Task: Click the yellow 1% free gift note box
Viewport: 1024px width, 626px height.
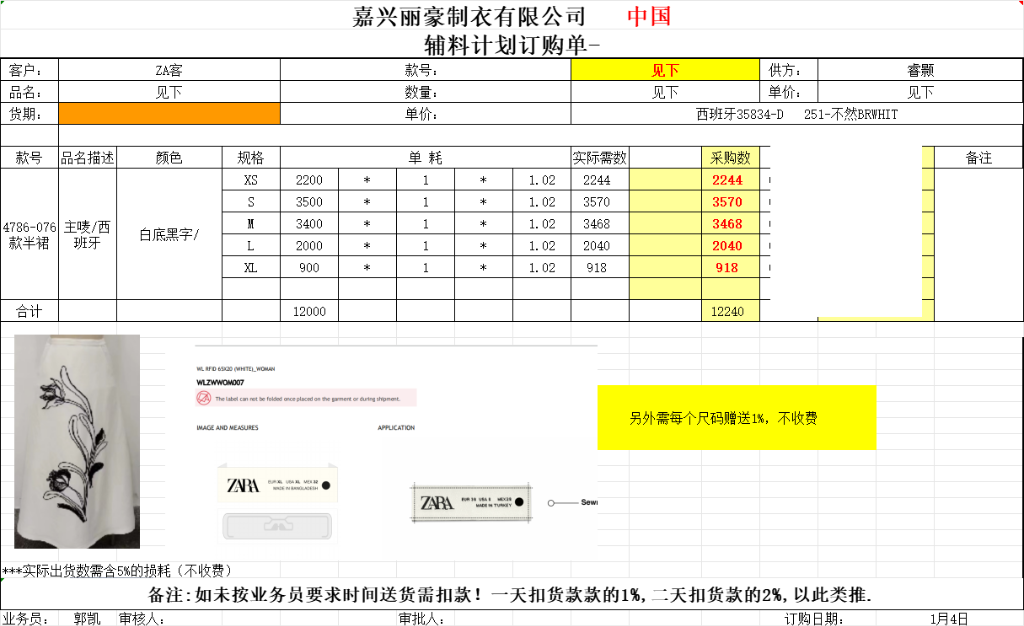Action: tap(736, 418)
